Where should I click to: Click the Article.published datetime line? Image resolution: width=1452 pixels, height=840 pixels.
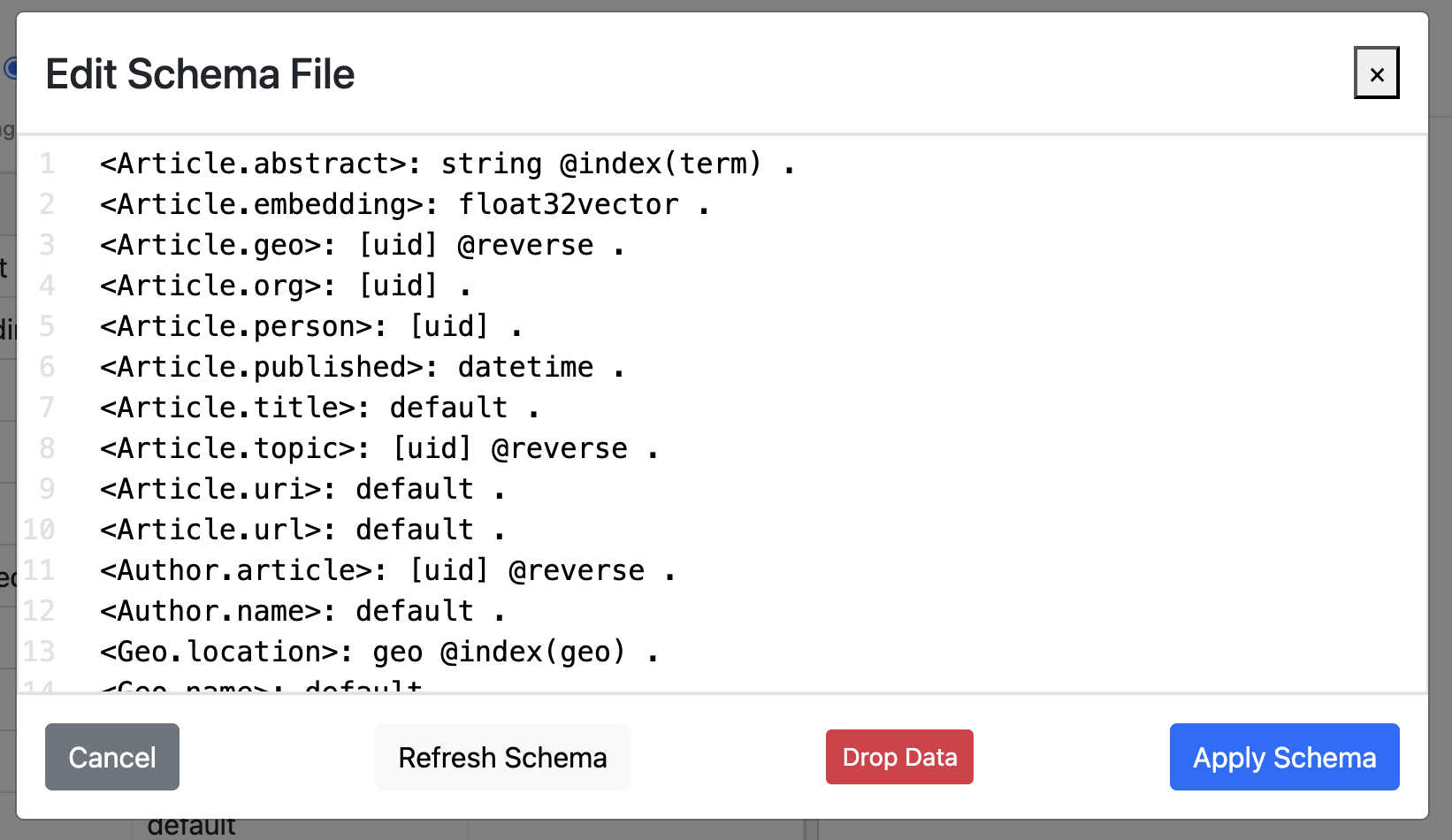click(x=363, y=366)
